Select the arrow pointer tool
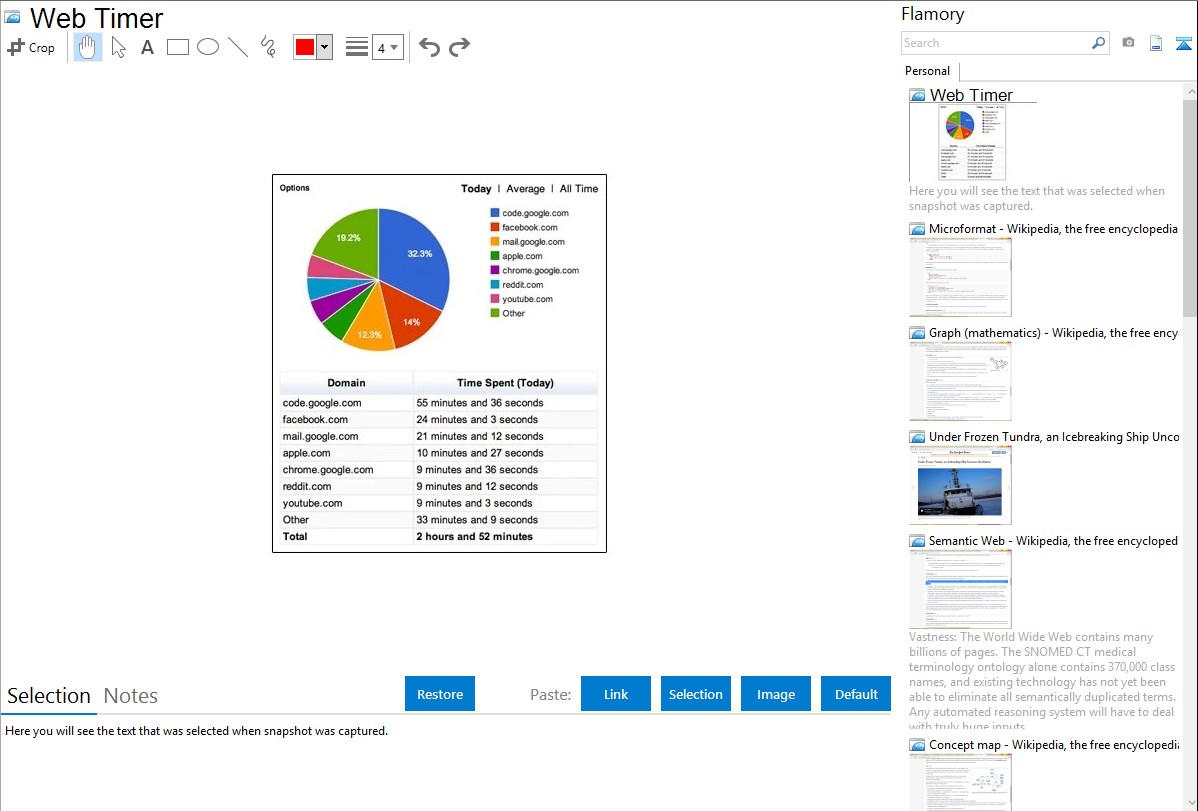 click(118, 47)
